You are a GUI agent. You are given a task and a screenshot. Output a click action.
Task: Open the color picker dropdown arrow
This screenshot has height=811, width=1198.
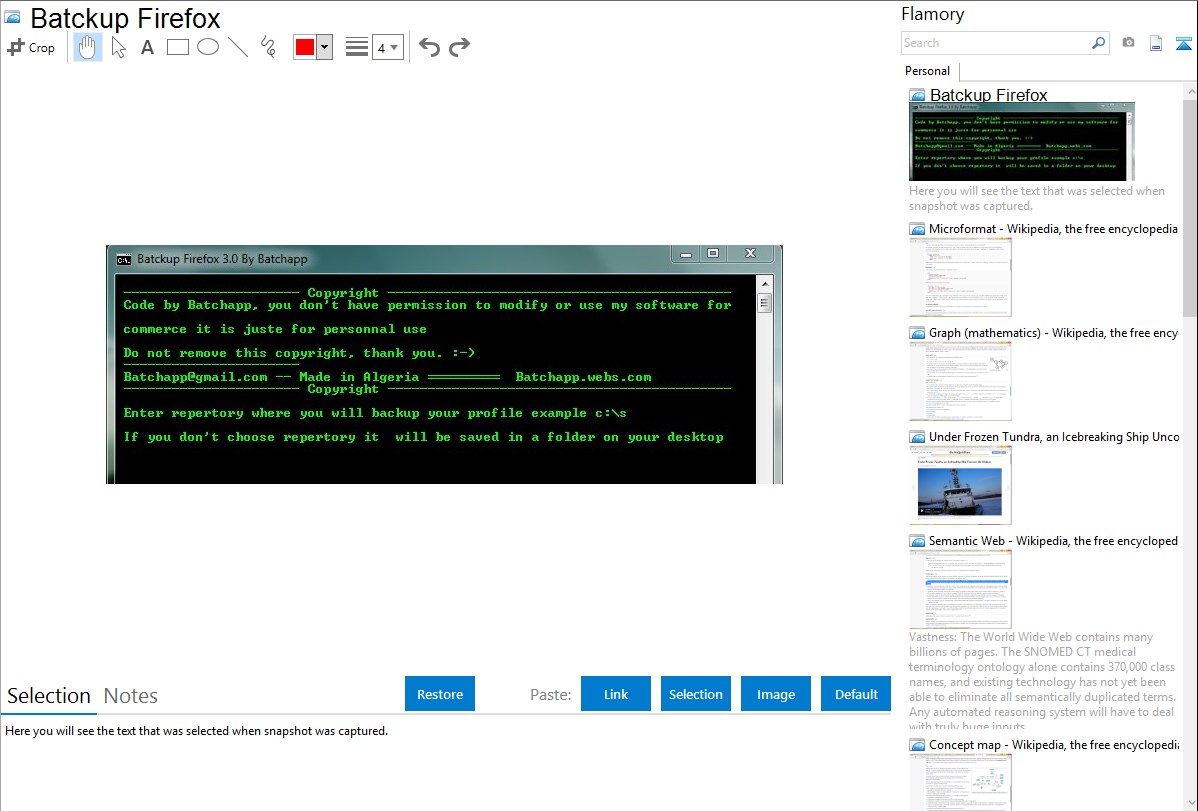(324, 47)
